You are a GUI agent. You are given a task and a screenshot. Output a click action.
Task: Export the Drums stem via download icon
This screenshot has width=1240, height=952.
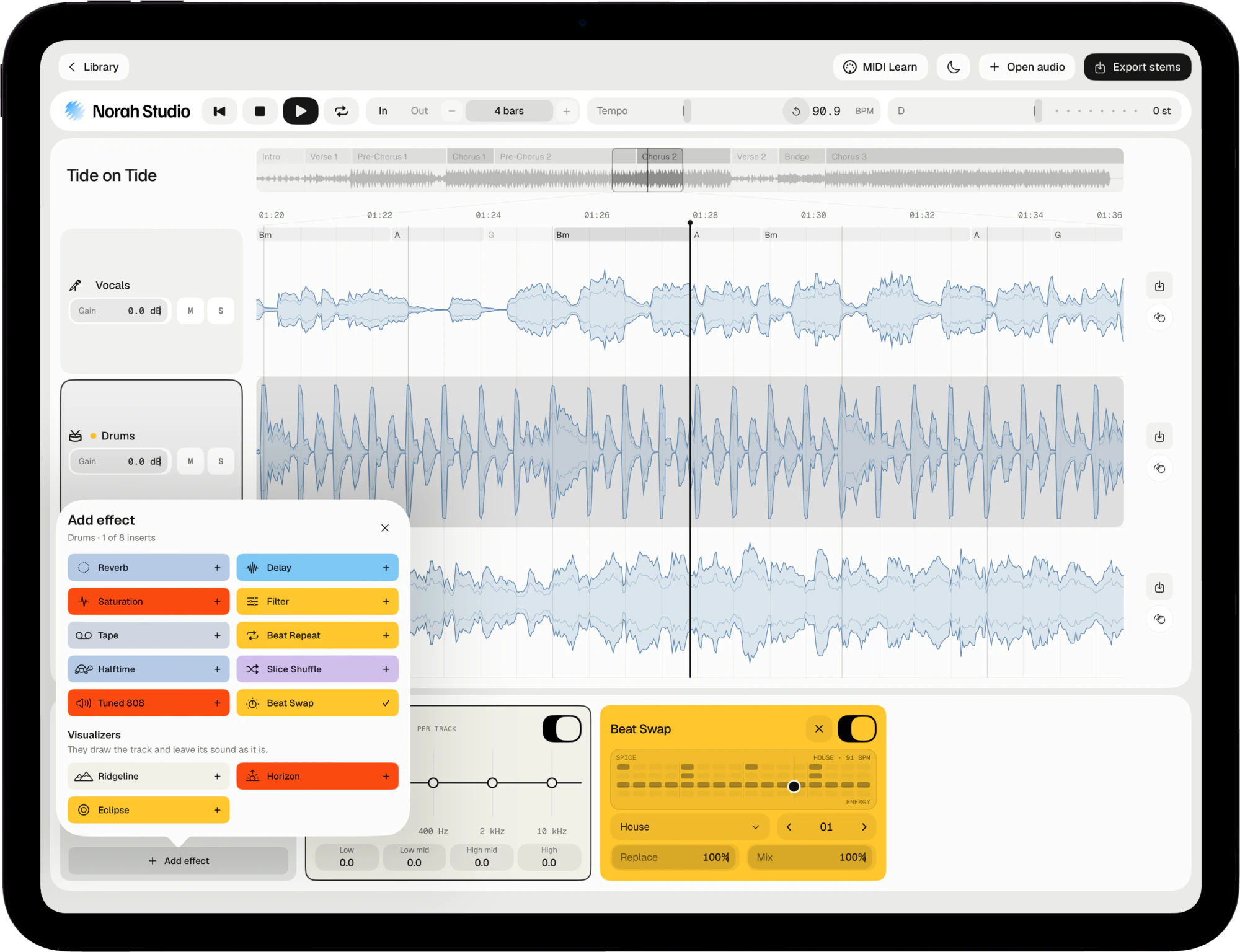(1159, 437)
